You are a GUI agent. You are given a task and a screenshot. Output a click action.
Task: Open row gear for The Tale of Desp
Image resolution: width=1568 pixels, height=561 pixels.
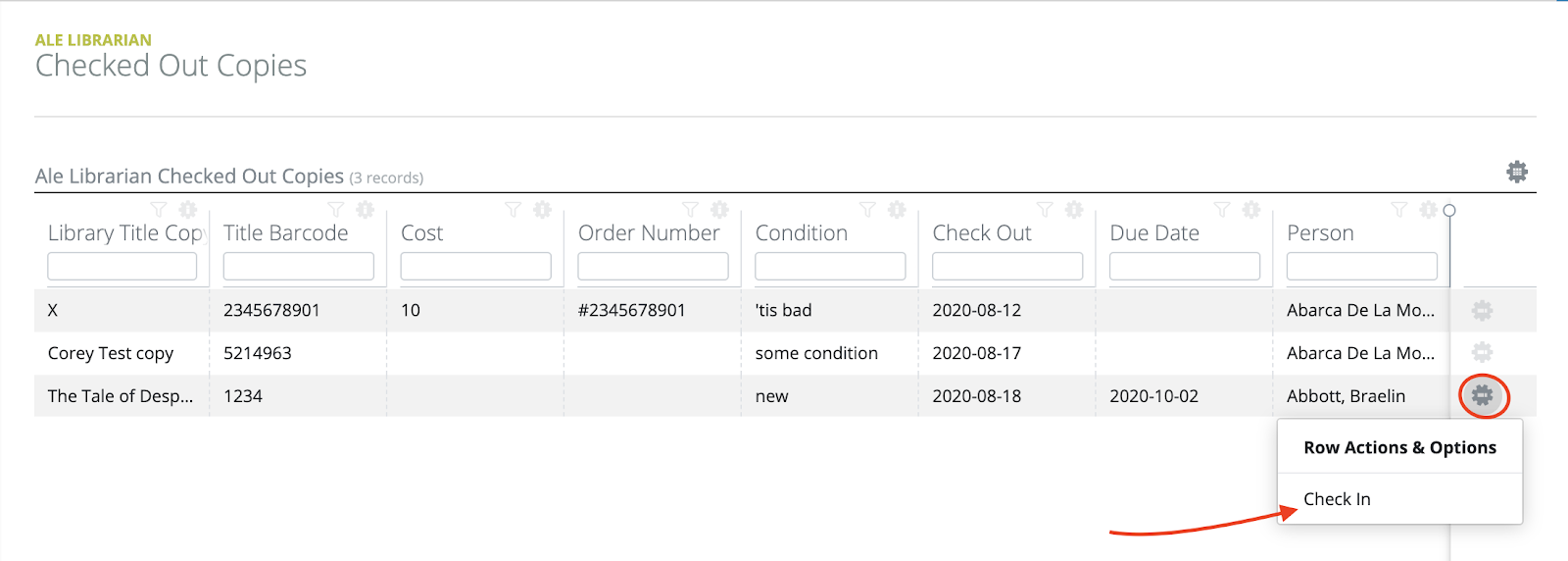(1483, 395)
